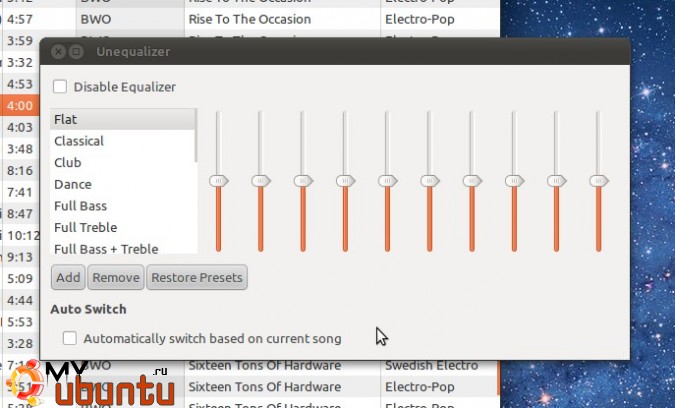Click the first equalizer band slider handle
Screen dimensions: 675x408
(218, 180)
